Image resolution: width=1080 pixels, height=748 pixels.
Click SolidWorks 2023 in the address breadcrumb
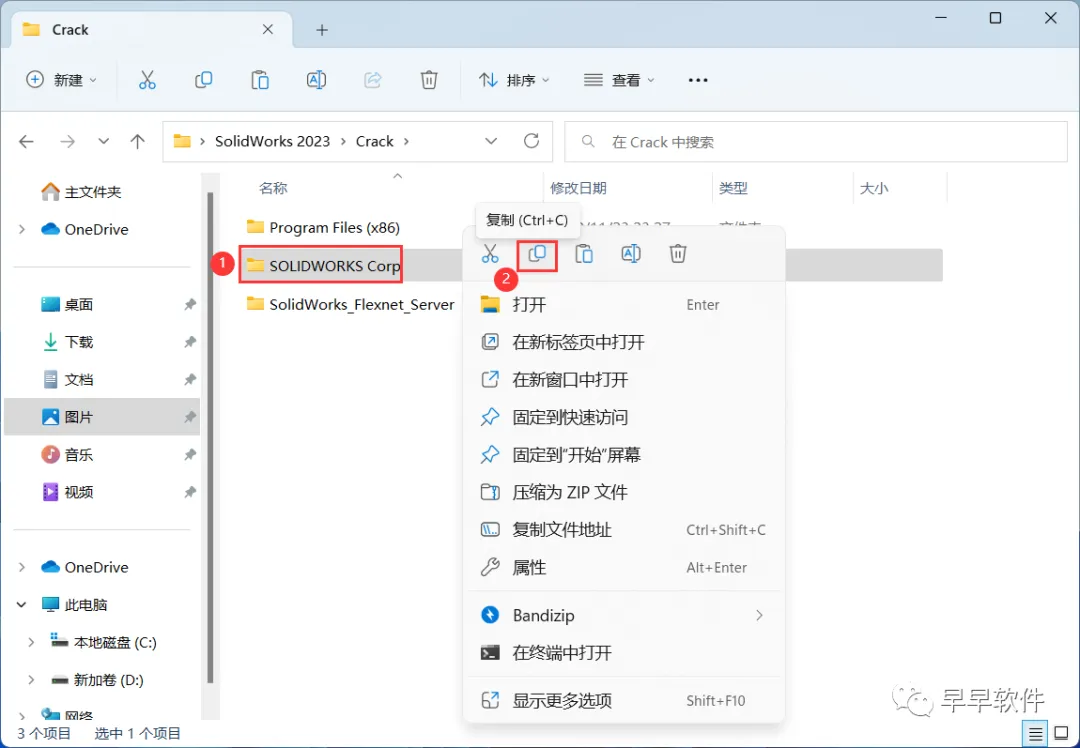(273, 141)
